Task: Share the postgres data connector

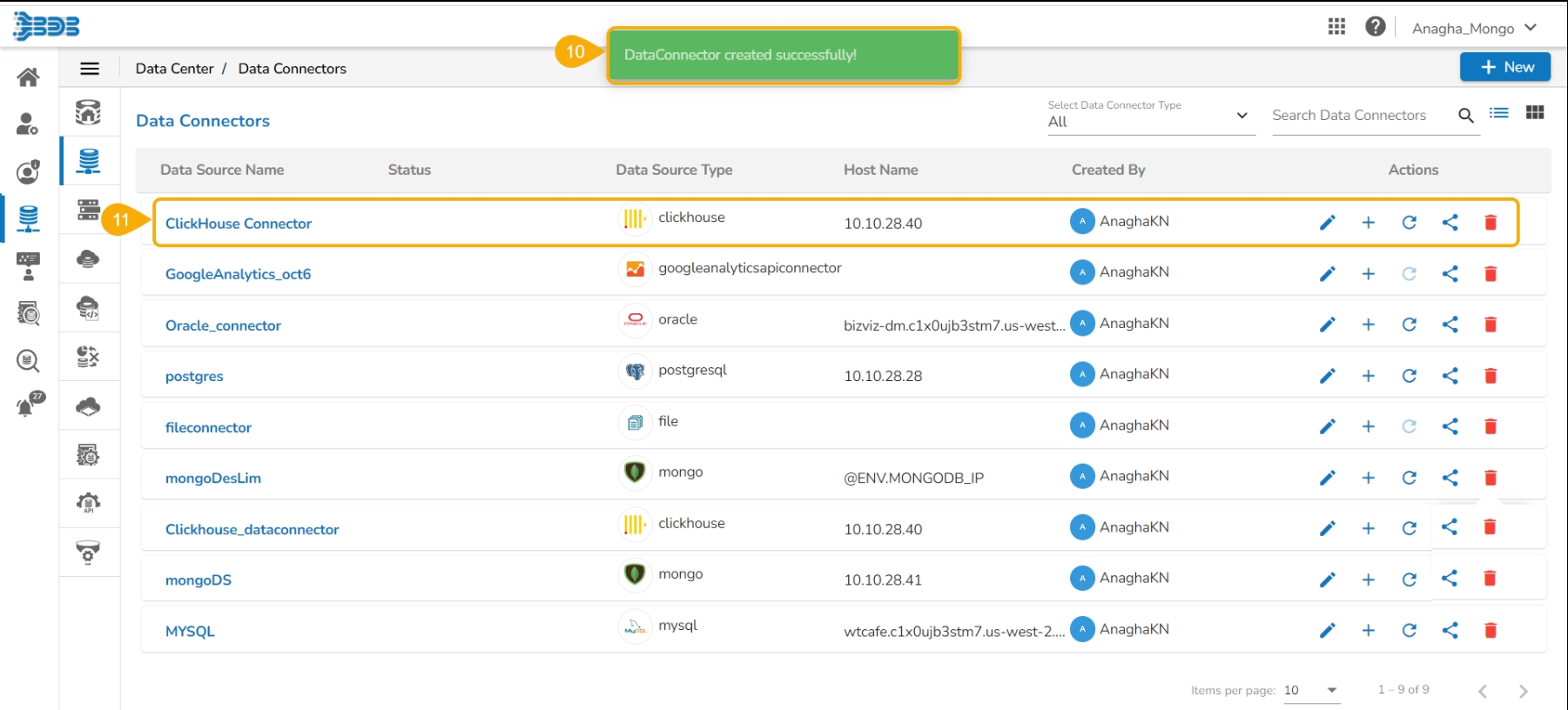Action: (x=1450, y=376)
